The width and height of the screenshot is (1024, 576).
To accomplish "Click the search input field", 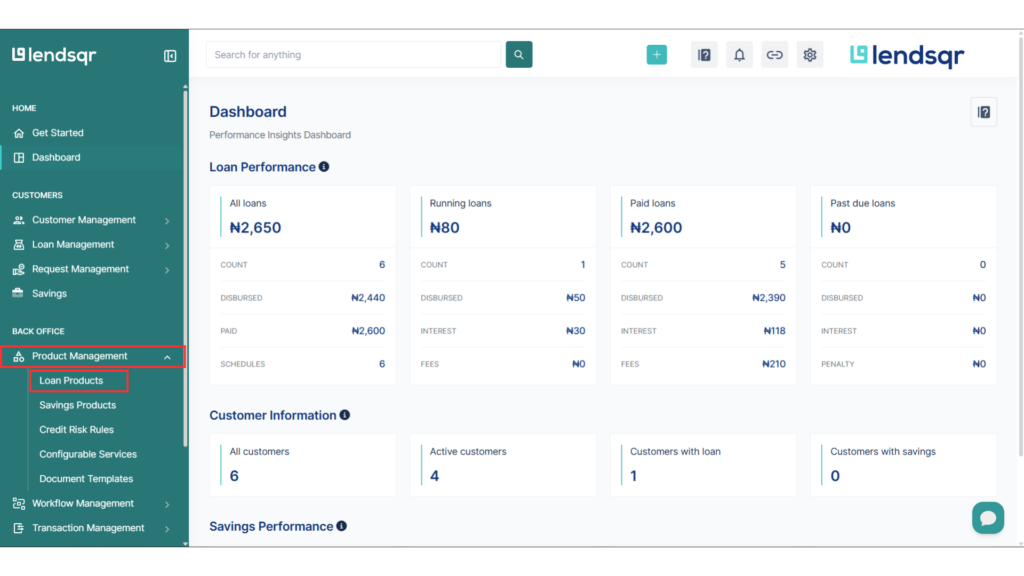I will (353, 54).
